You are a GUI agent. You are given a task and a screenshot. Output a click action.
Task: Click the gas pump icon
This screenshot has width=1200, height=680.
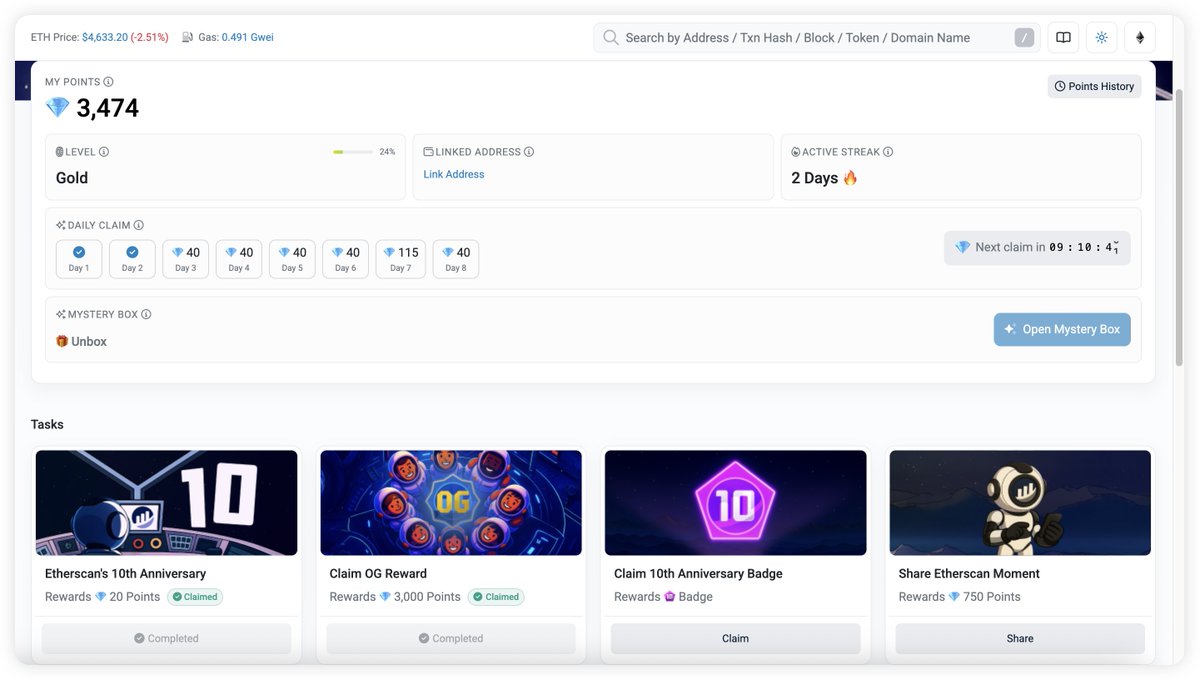[x=188, y=37]
